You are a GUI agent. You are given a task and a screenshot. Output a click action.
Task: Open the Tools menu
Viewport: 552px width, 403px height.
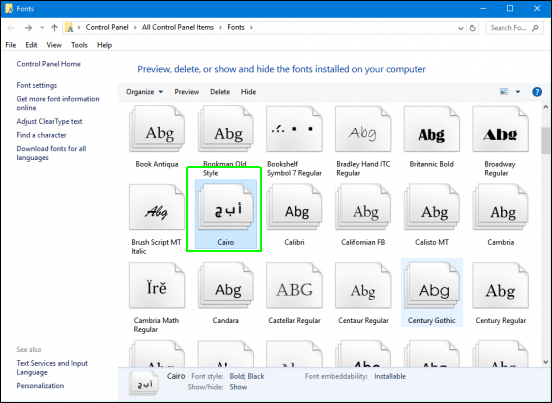[x=79, y=45]
